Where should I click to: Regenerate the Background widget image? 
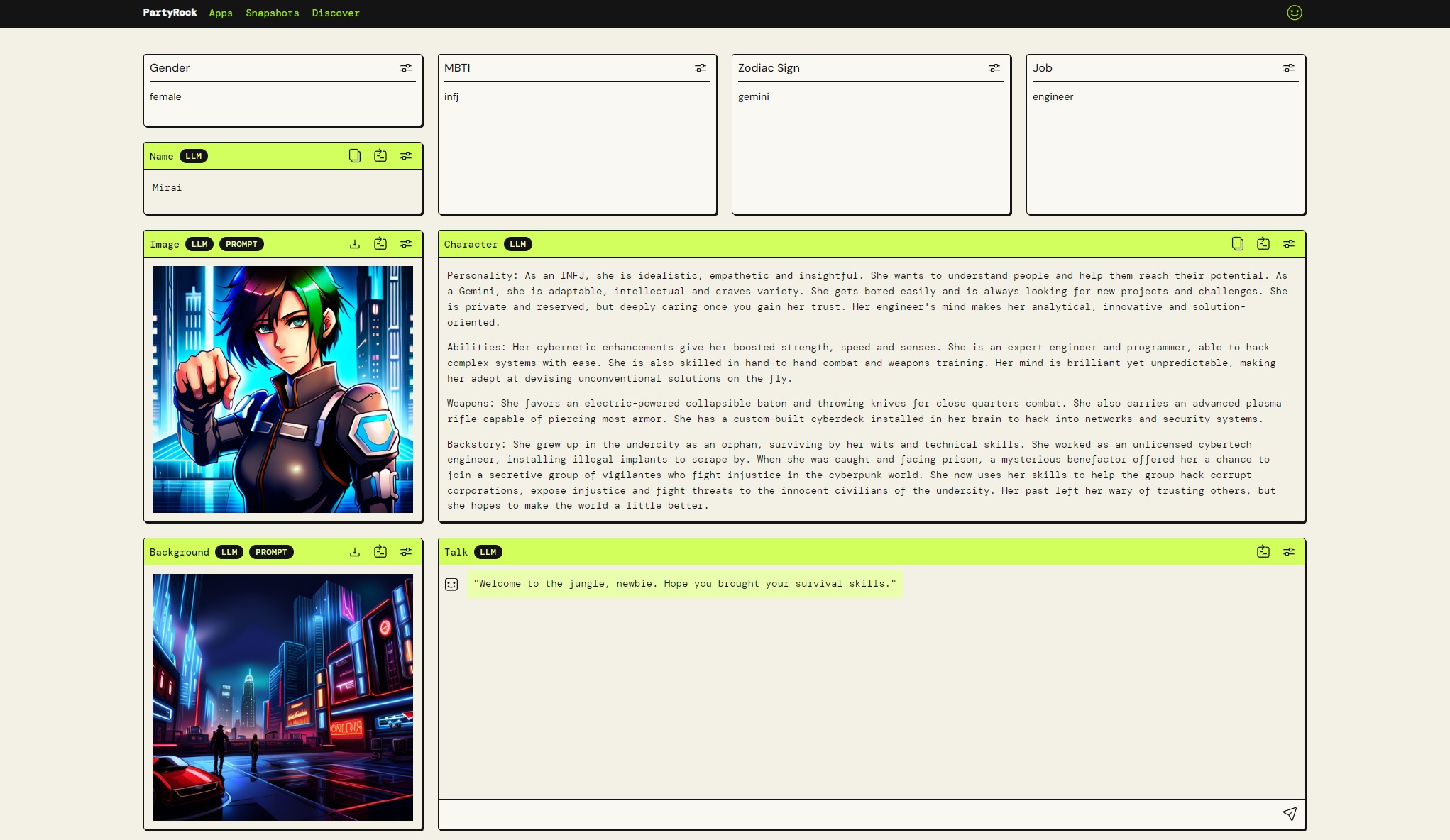[x=380, y=552]
